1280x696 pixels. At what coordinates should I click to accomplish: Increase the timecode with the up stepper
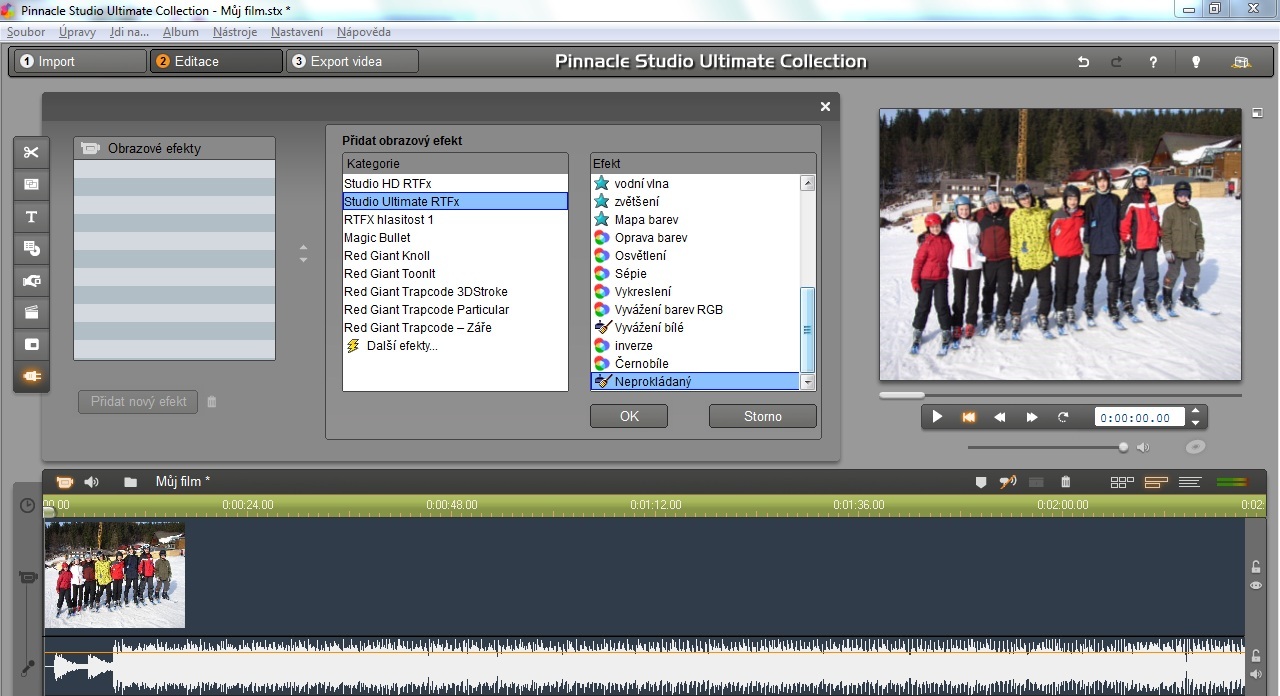(1196, 411)
